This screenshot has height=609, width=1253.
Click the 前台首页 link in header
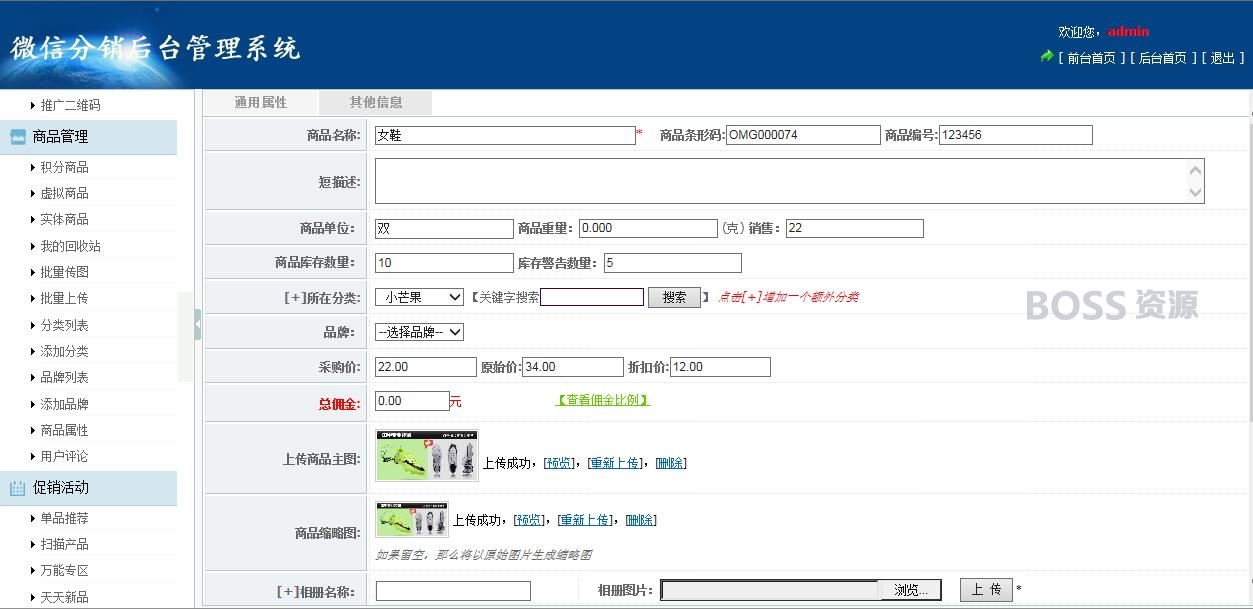point(1091,58)
